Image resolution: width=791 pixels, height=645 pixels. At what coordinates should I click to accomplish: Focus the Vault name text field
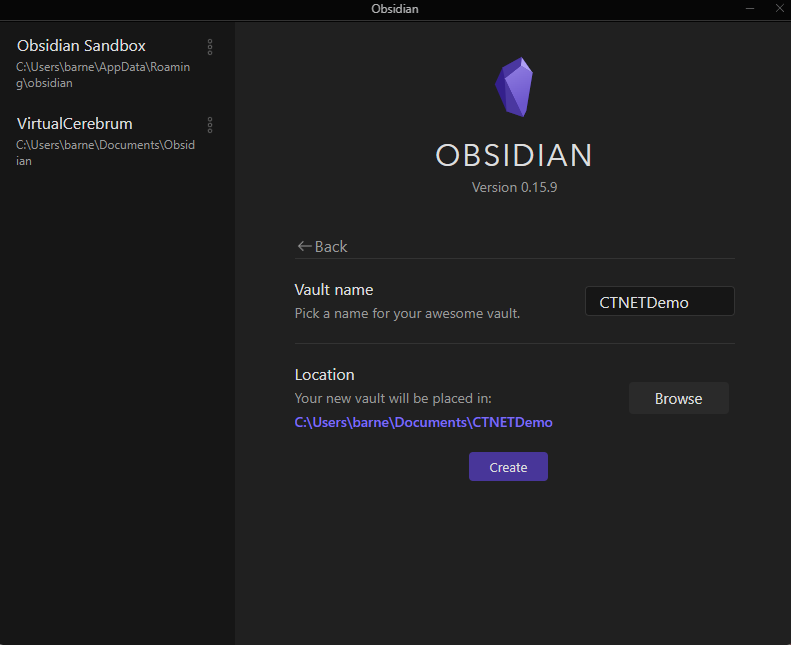(659, 301)
